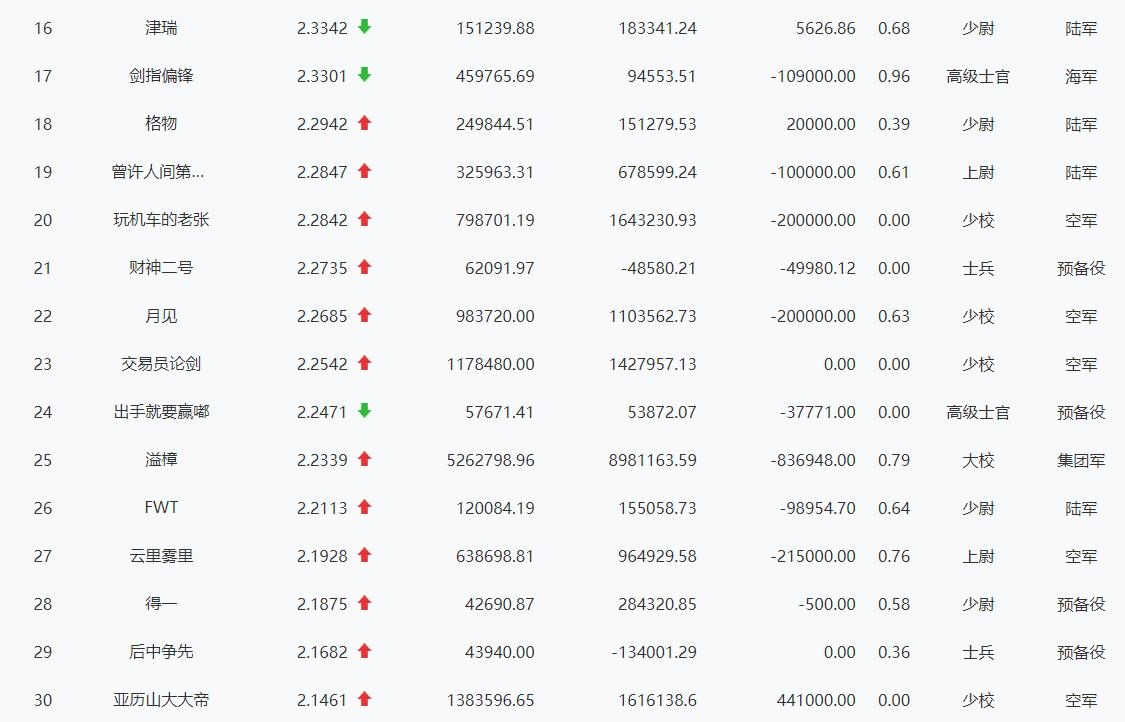Click the name 交易员论剑
Image resolution: width=1125 pixels, height=722 pixels.
pyautogui.click(x=161, y=364)
